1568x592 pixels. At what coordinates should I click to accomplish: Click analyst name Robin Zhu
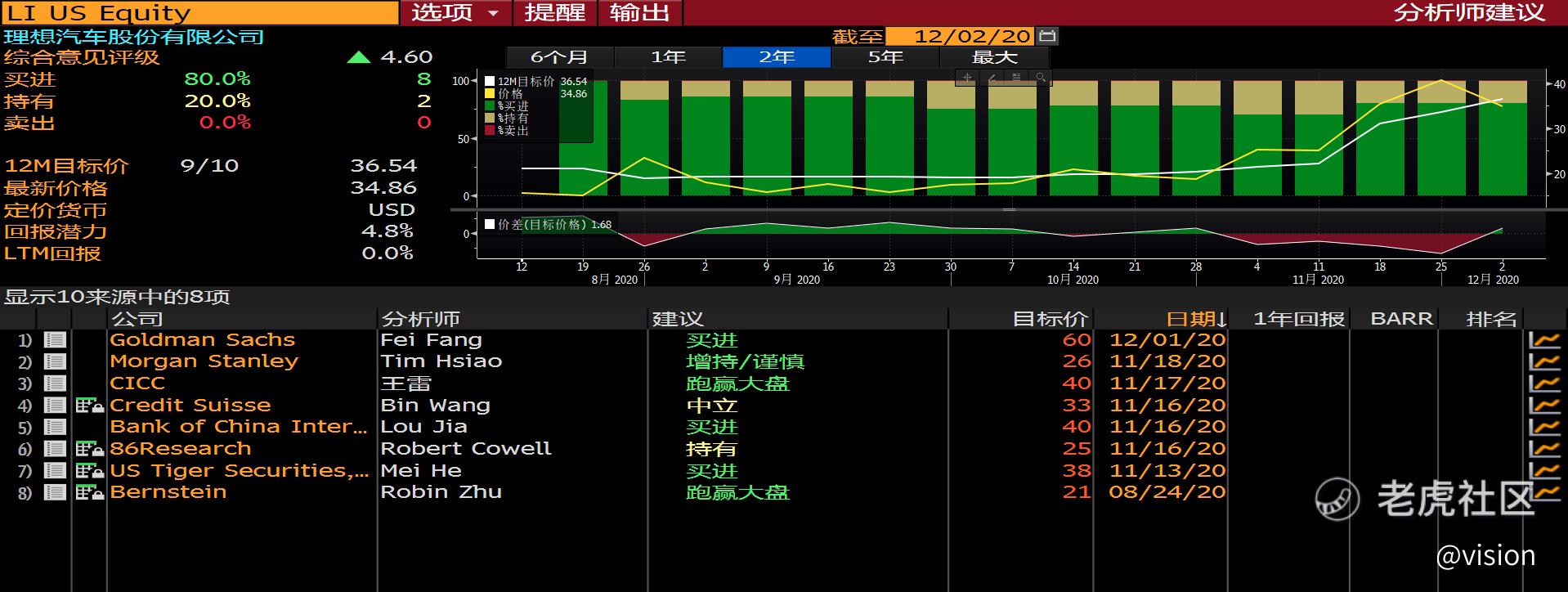pyautogui.click(x=441, y=492)
